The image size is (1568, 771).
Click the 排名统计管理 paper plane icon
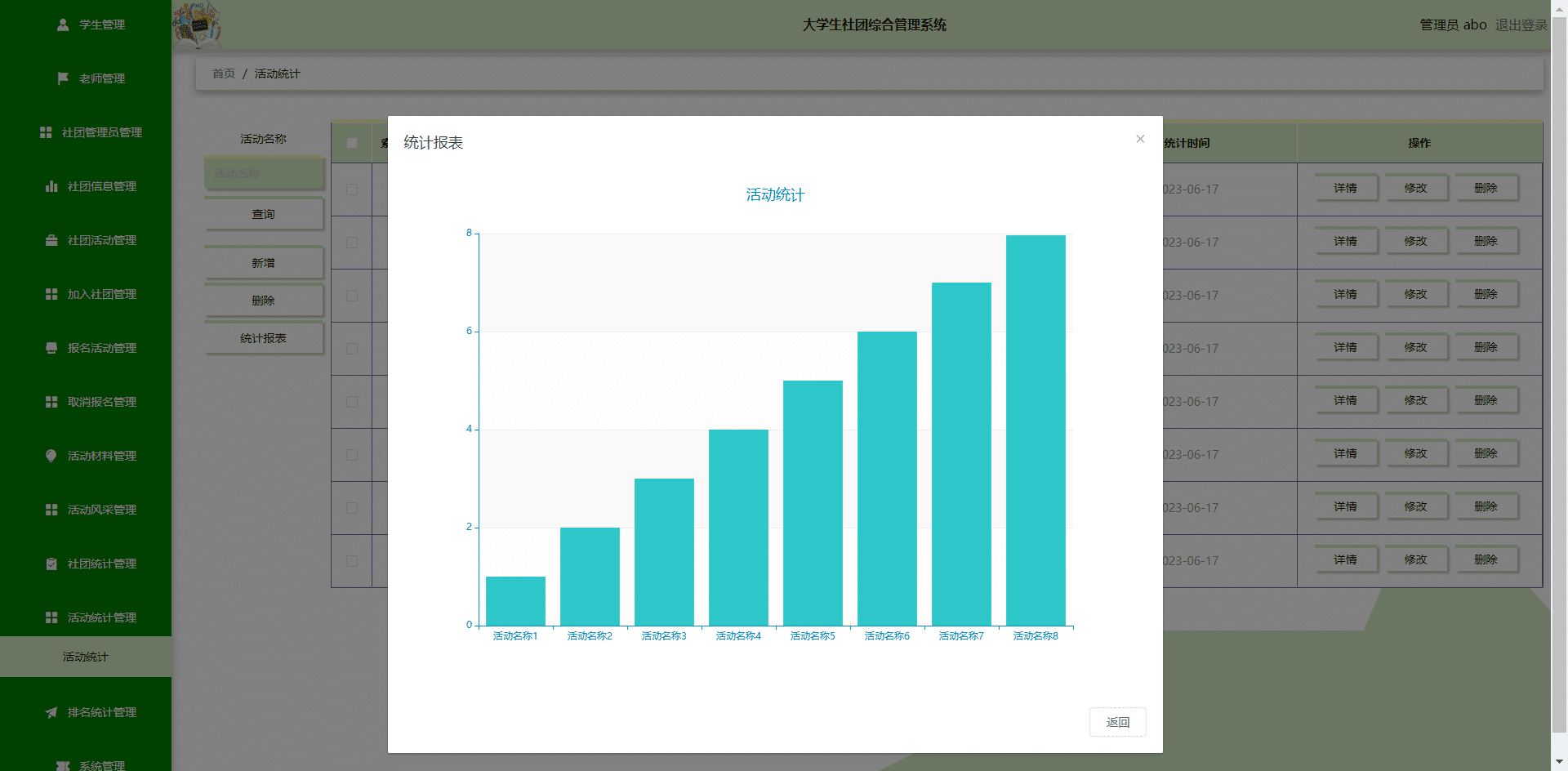(51, 712)
